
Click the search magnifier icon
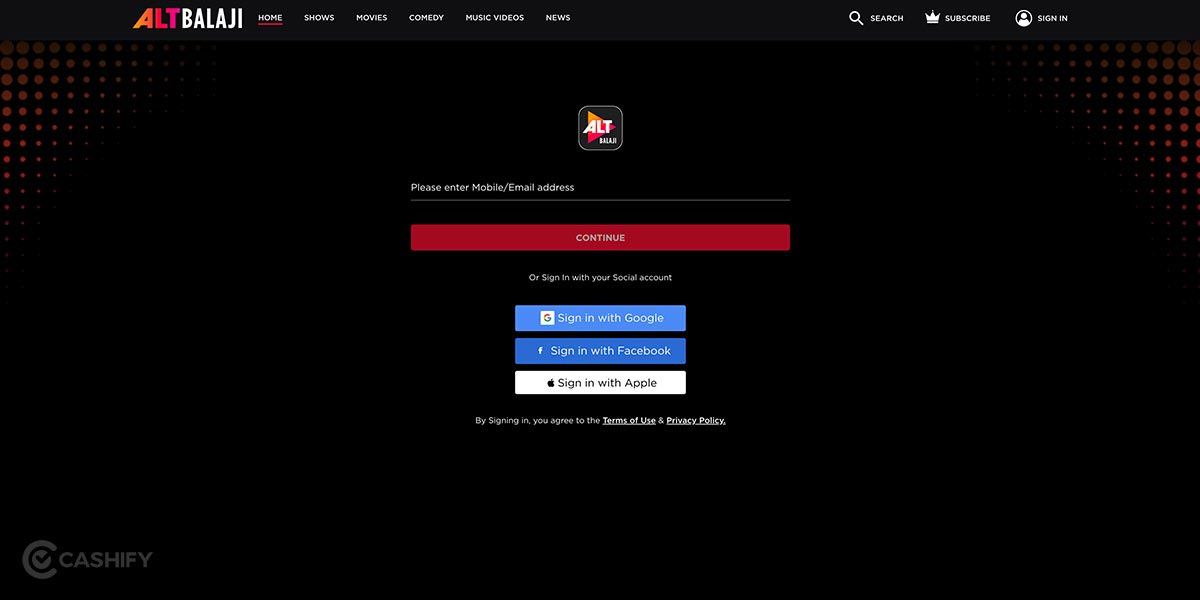(856, 17)
